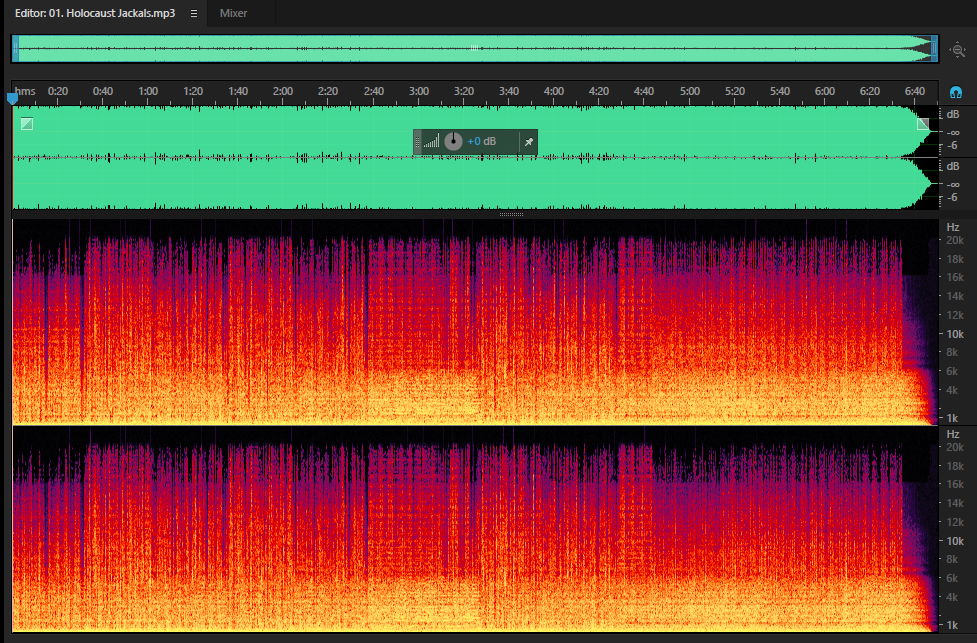The height and width of the screenshot is (643, 977).
Task: Click the lower Hz scale header label
Action: [x=953, y=434]
